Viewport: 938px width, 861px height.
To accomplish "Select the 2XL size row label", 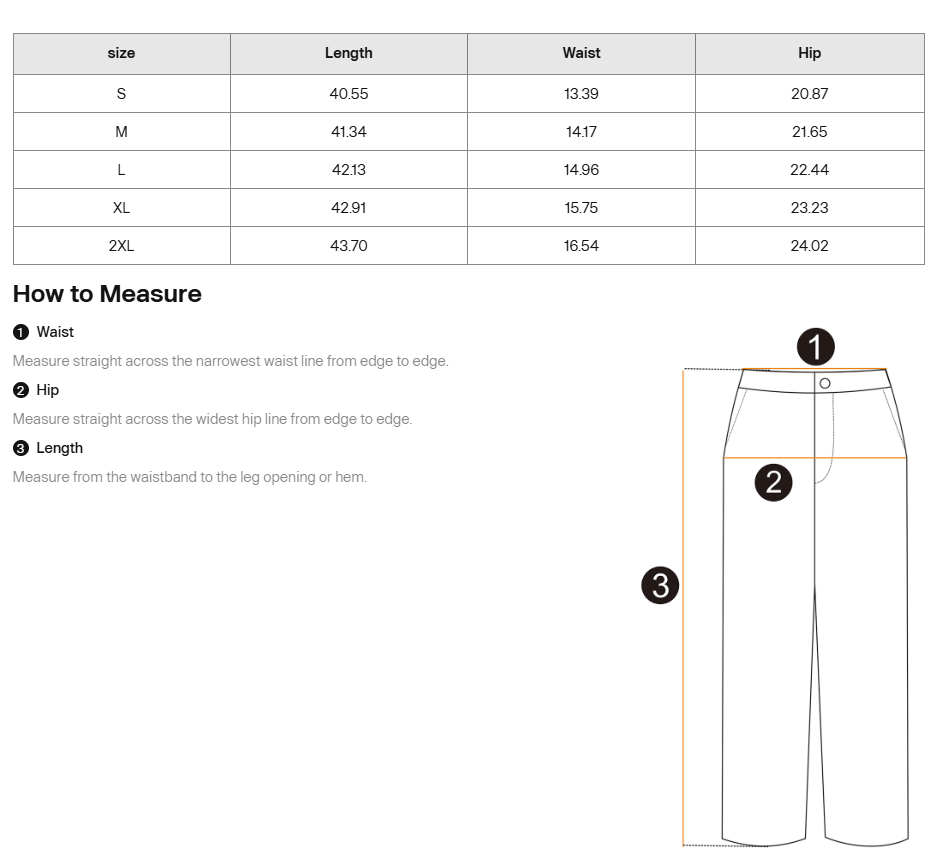I will coord(121,246).
